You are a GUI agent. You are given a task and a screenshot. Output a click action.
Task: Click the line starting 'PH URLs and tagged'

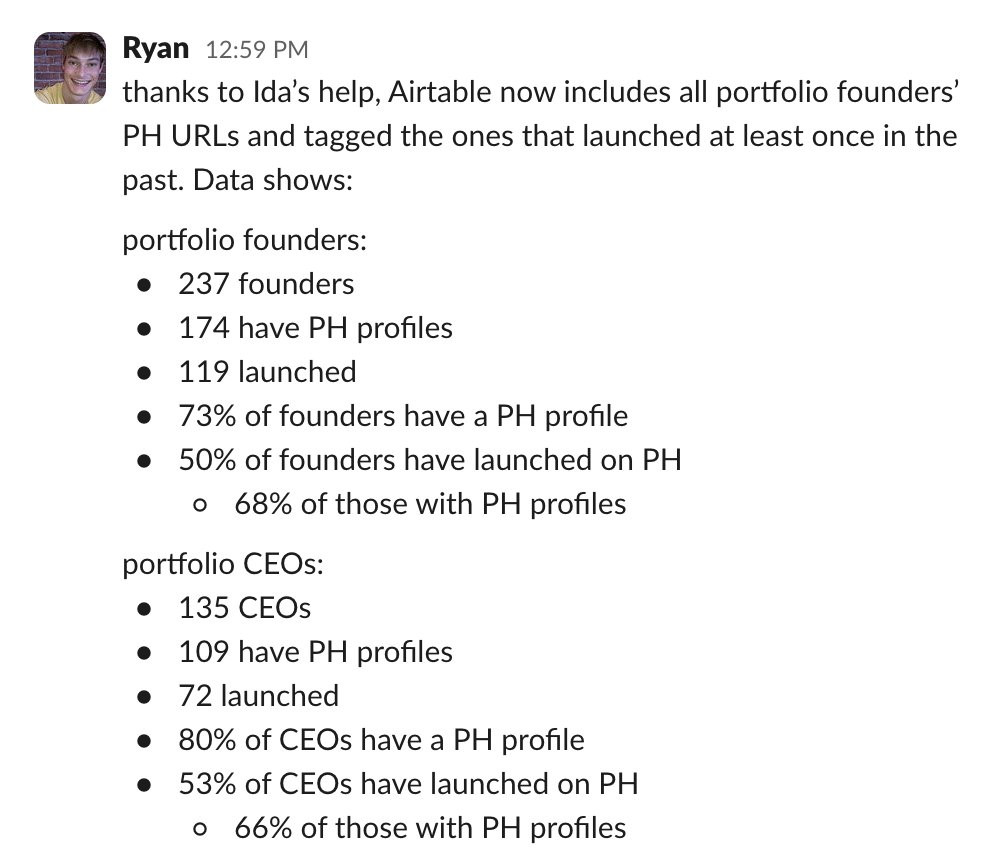point(540,136)
